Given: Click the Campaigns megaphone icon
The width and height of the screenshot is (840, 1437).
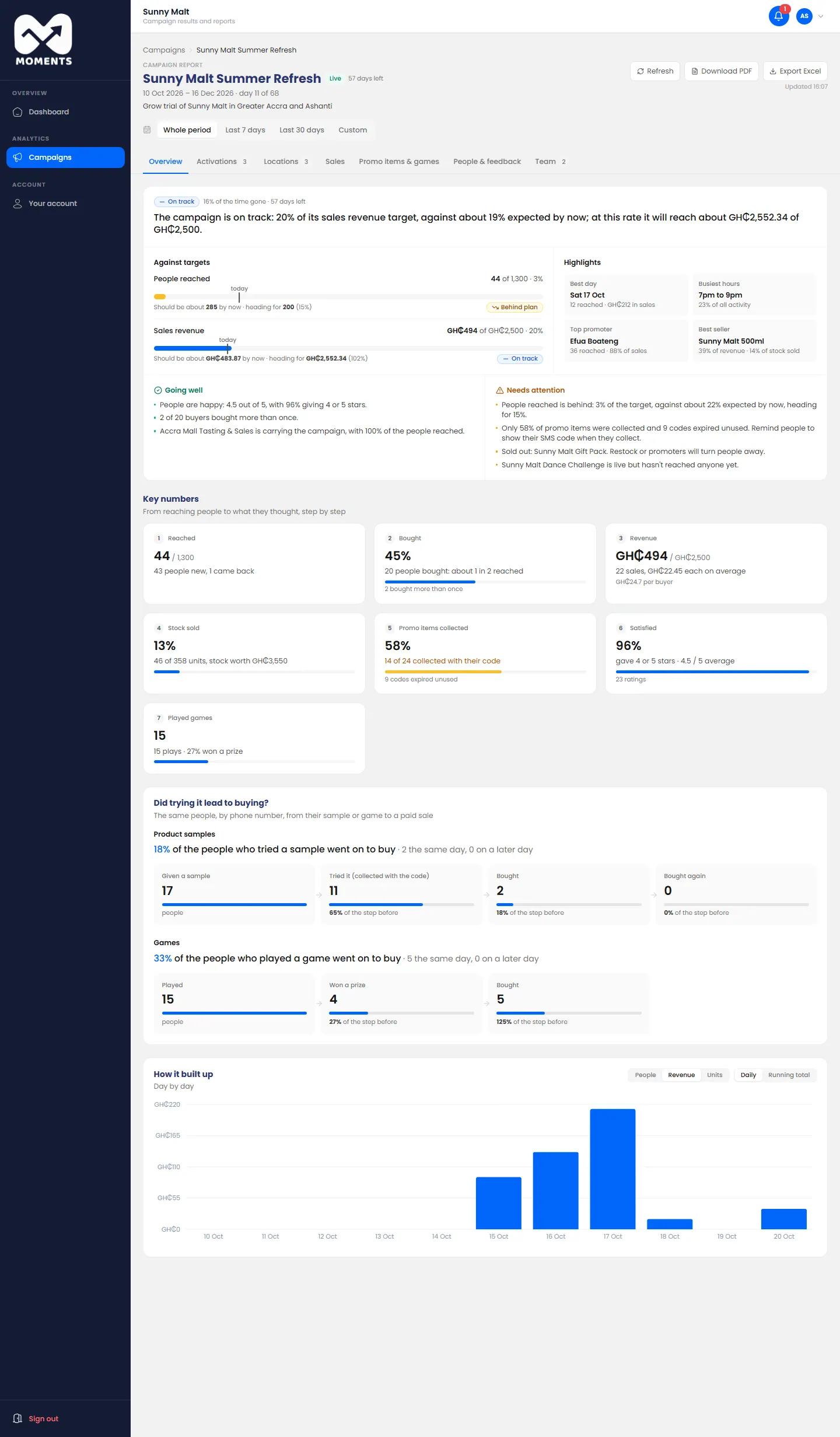Looking at the screenshot, I should 17,158.
